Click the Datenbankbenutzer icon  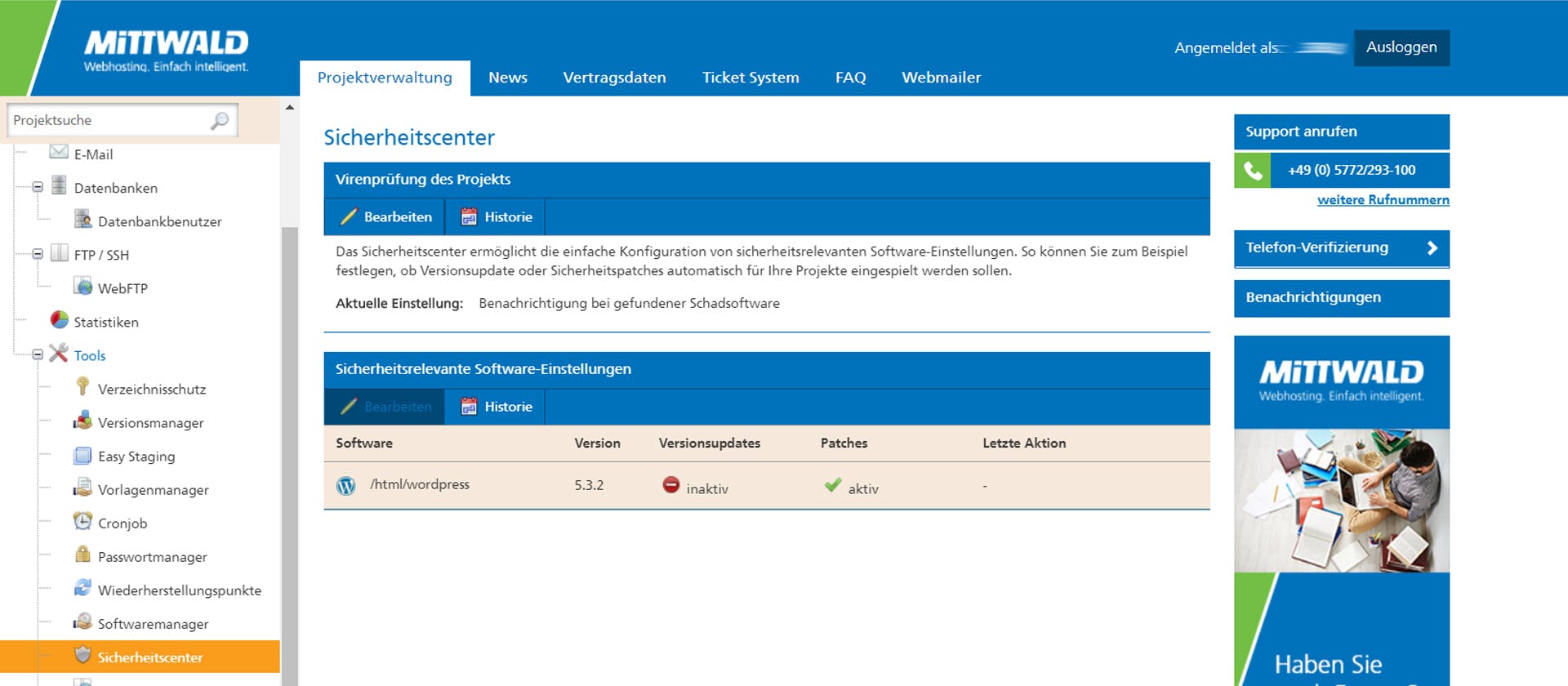click(x=82, y=219)
